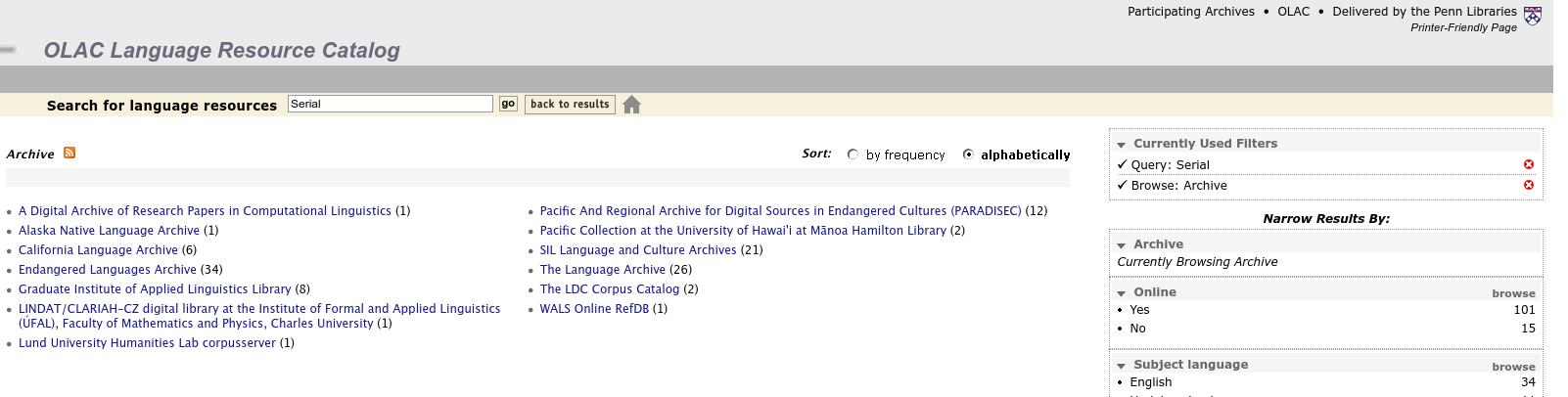Image resolution: width=1568 pixels, height=397 pixels.
Task: Collapse the Archive filter section
Action: [x=1122, y=245]
